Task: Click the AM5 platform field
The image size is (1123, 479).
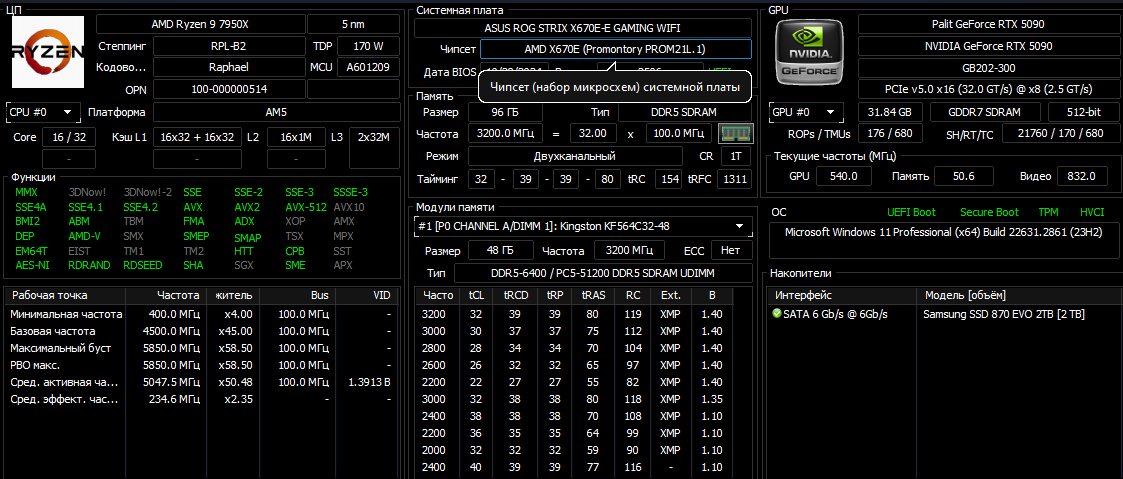Action: [276, 112]
